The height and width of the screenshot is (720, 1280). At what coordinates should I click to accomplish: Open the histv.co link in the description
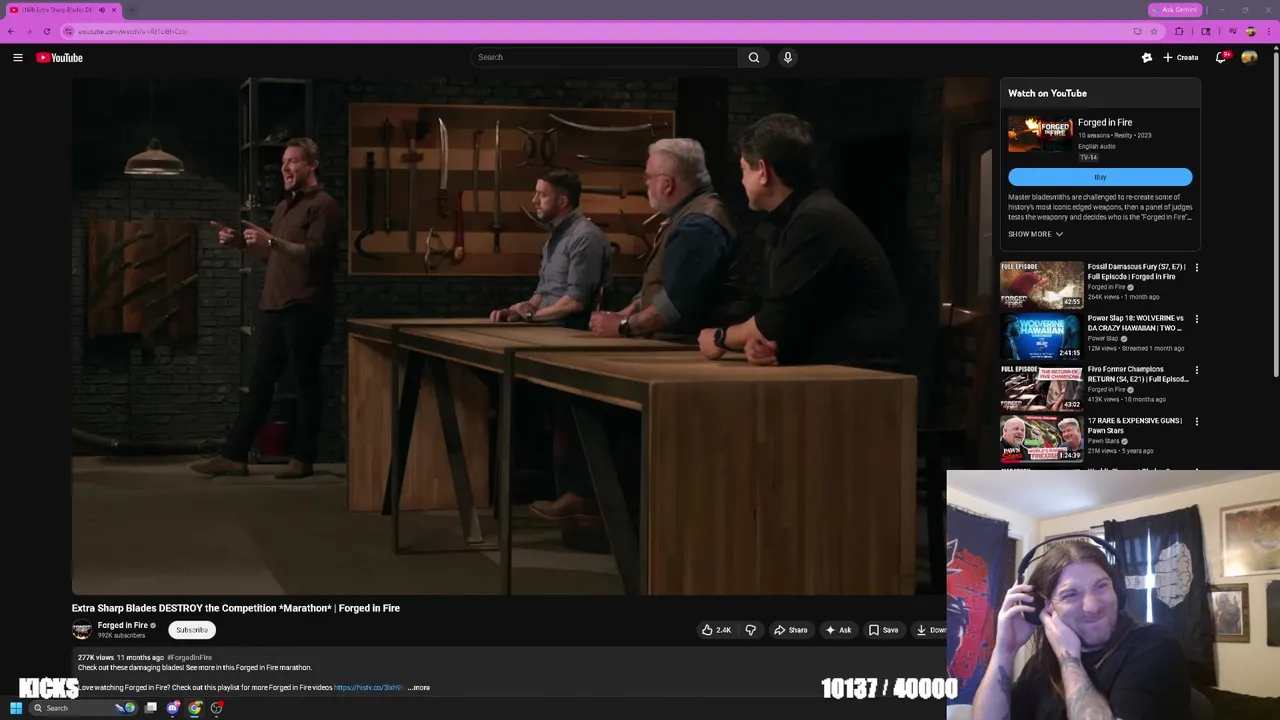[368, 688]
